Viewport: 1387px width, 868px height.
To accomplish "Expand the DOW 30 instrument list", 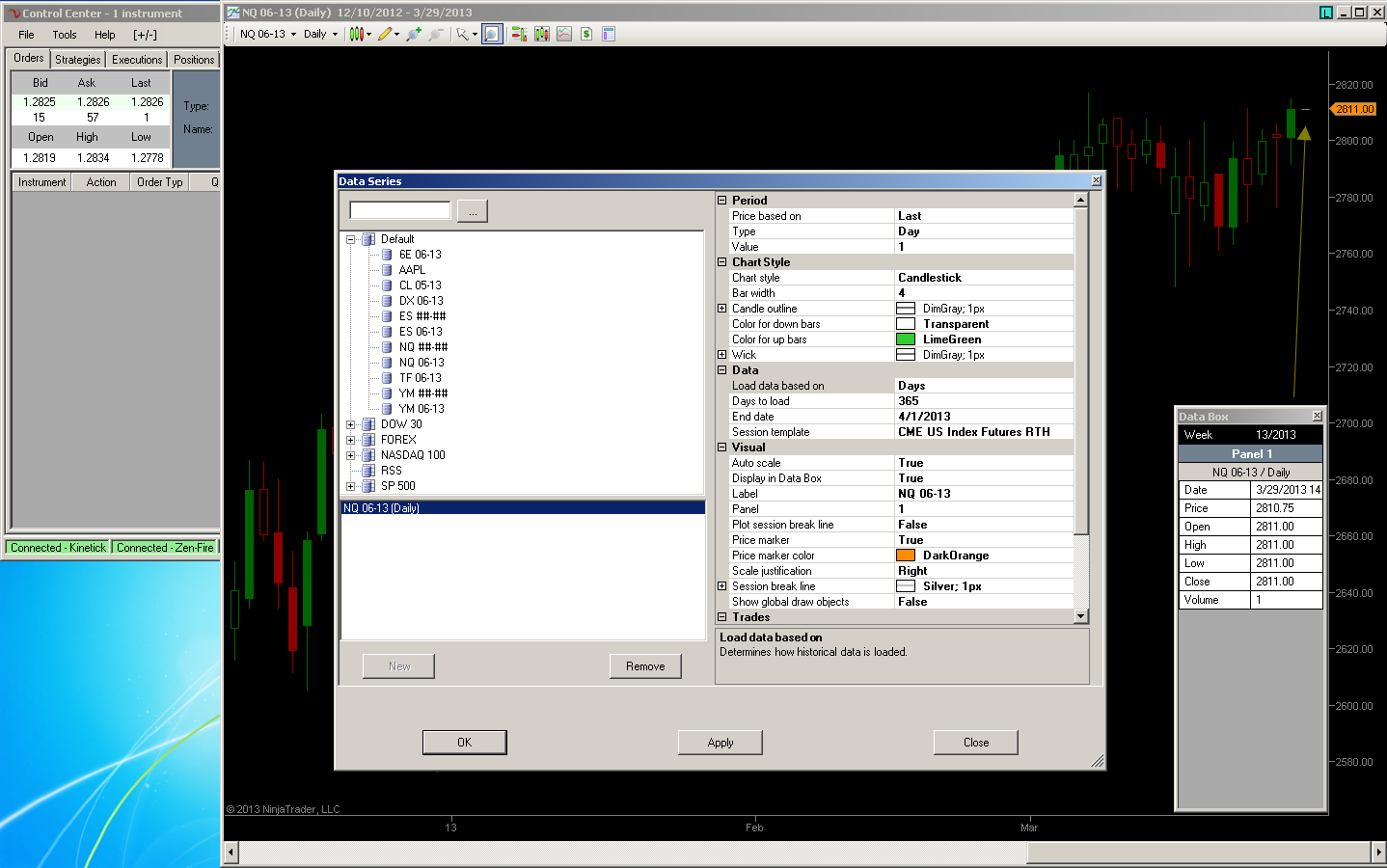I will [x=351, y=424].
